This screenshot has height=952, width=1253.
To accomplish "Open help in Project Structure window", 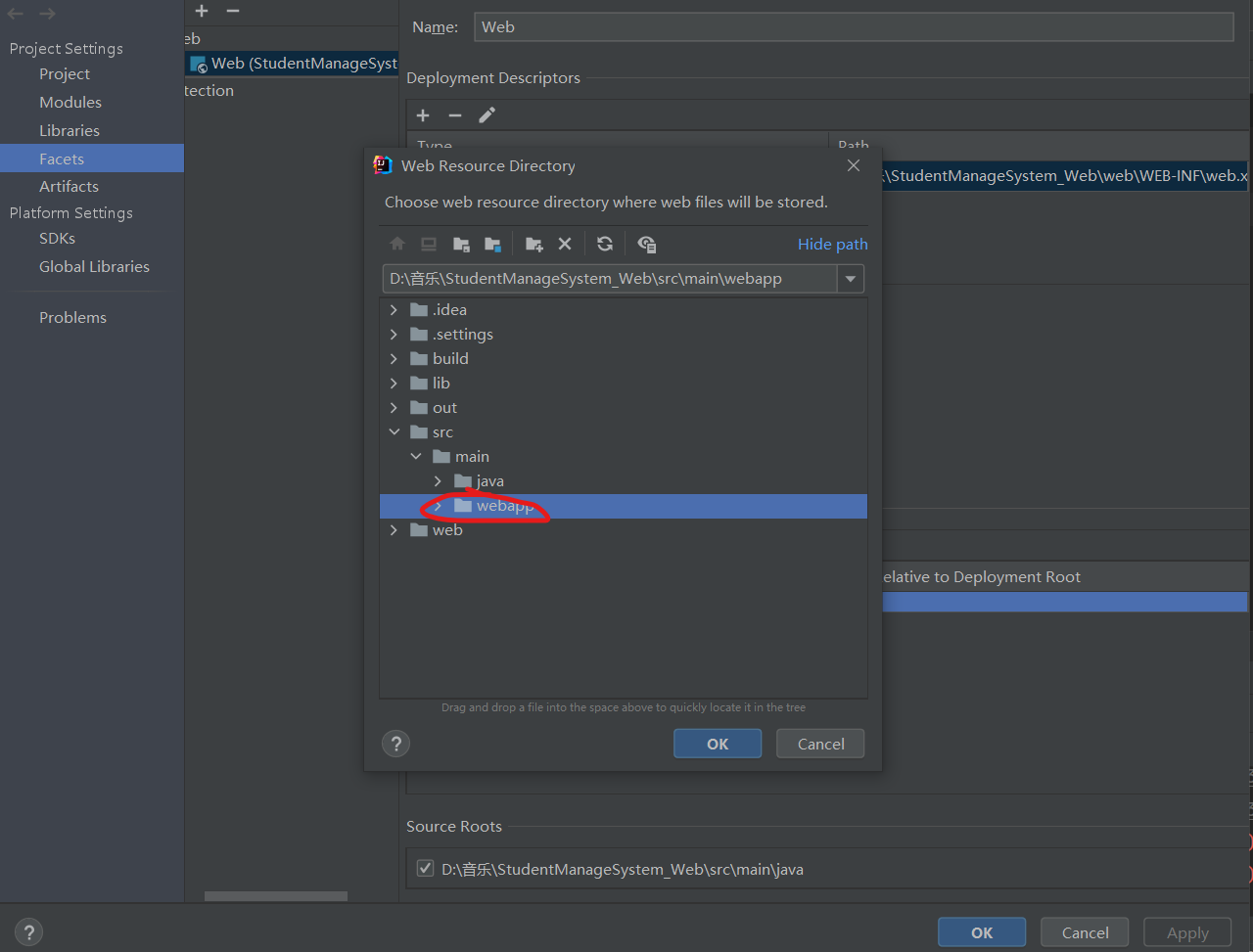I will 28,932.
